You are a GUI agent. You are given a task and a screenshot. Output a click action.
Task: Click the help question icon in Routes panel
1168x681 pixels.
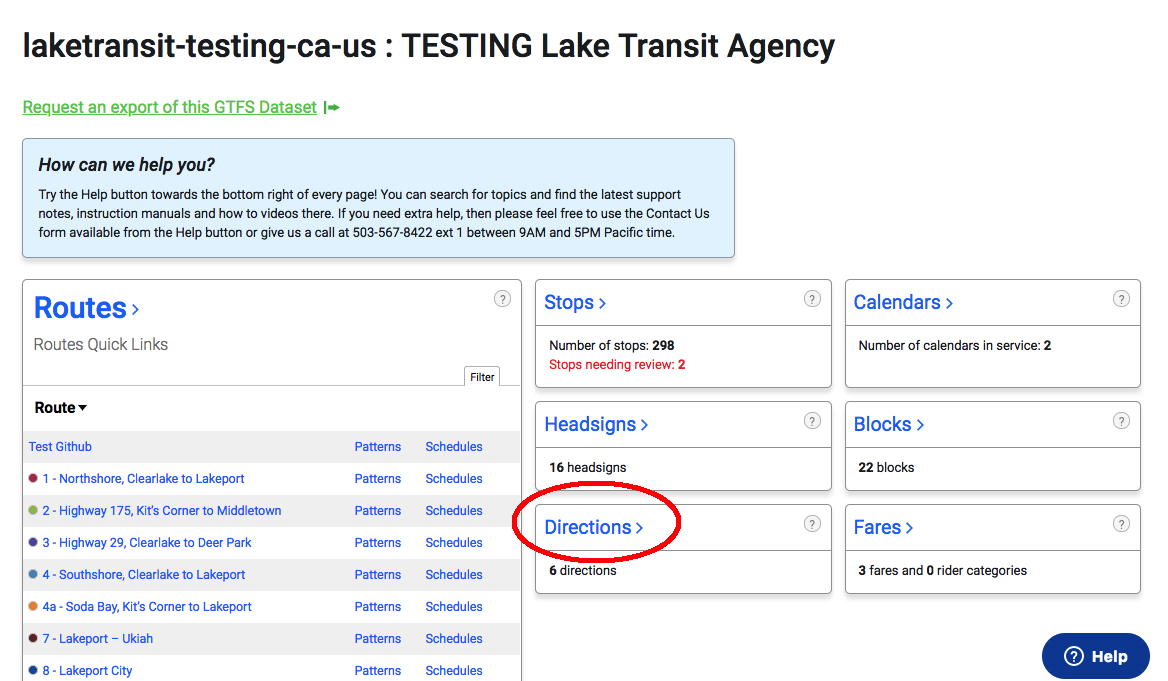point(503,299)
